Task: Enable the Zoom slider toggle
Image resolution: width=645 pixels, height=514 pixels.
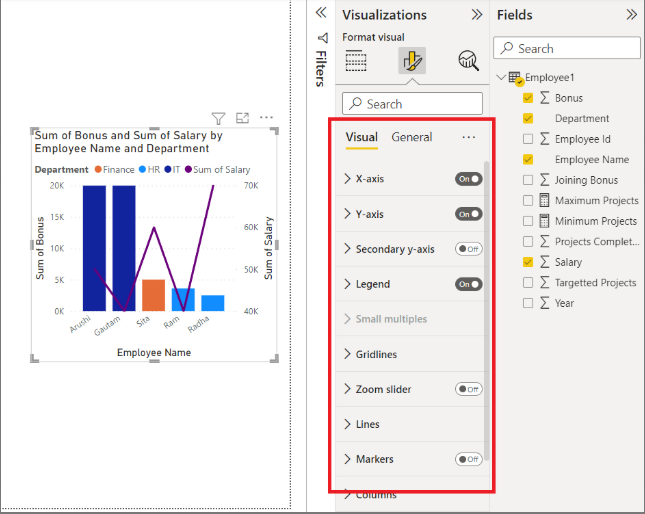Action: tap(469, 389)
